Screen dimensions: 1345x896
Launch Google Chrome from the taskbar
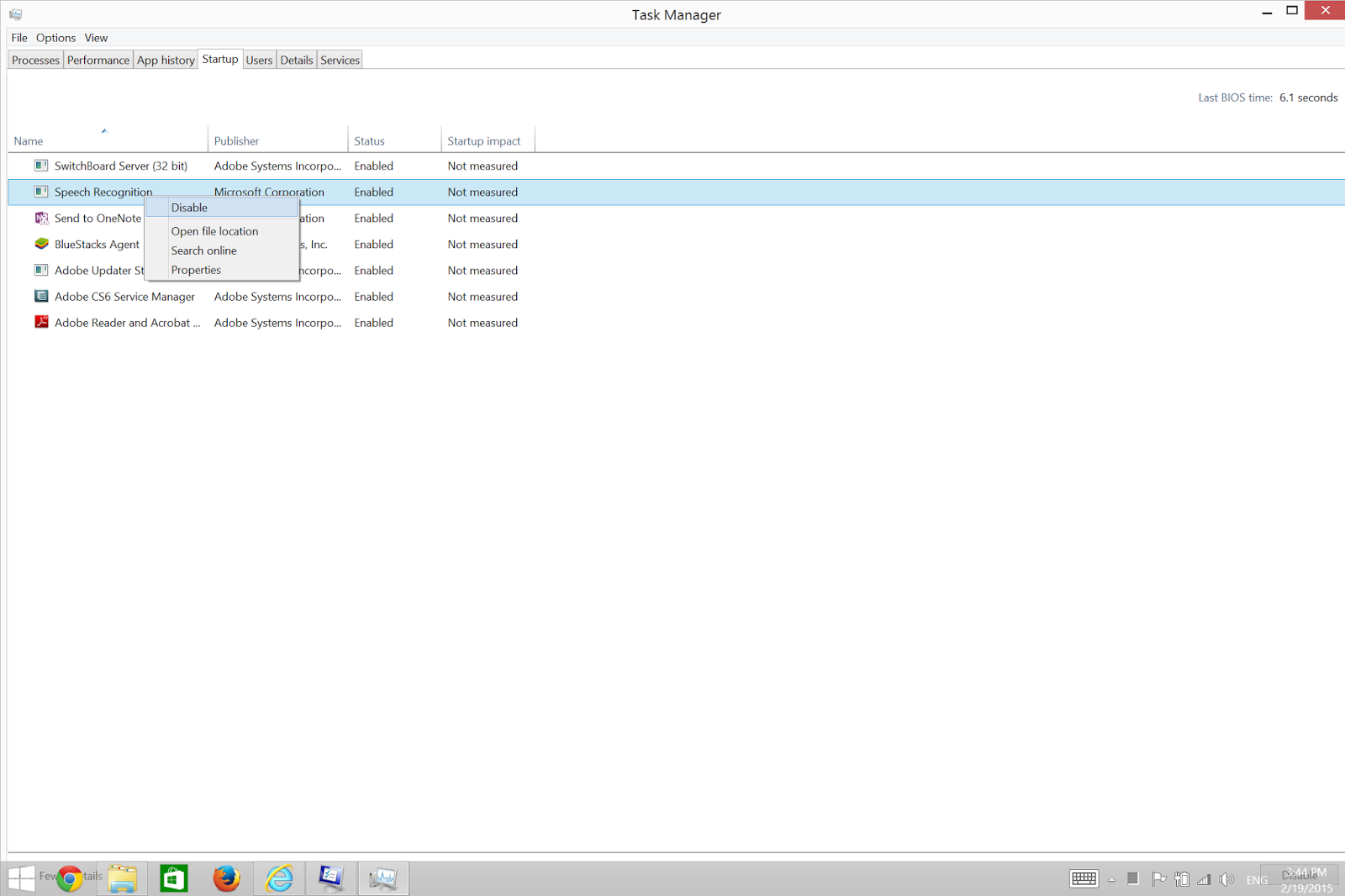(x=71, y=878)
